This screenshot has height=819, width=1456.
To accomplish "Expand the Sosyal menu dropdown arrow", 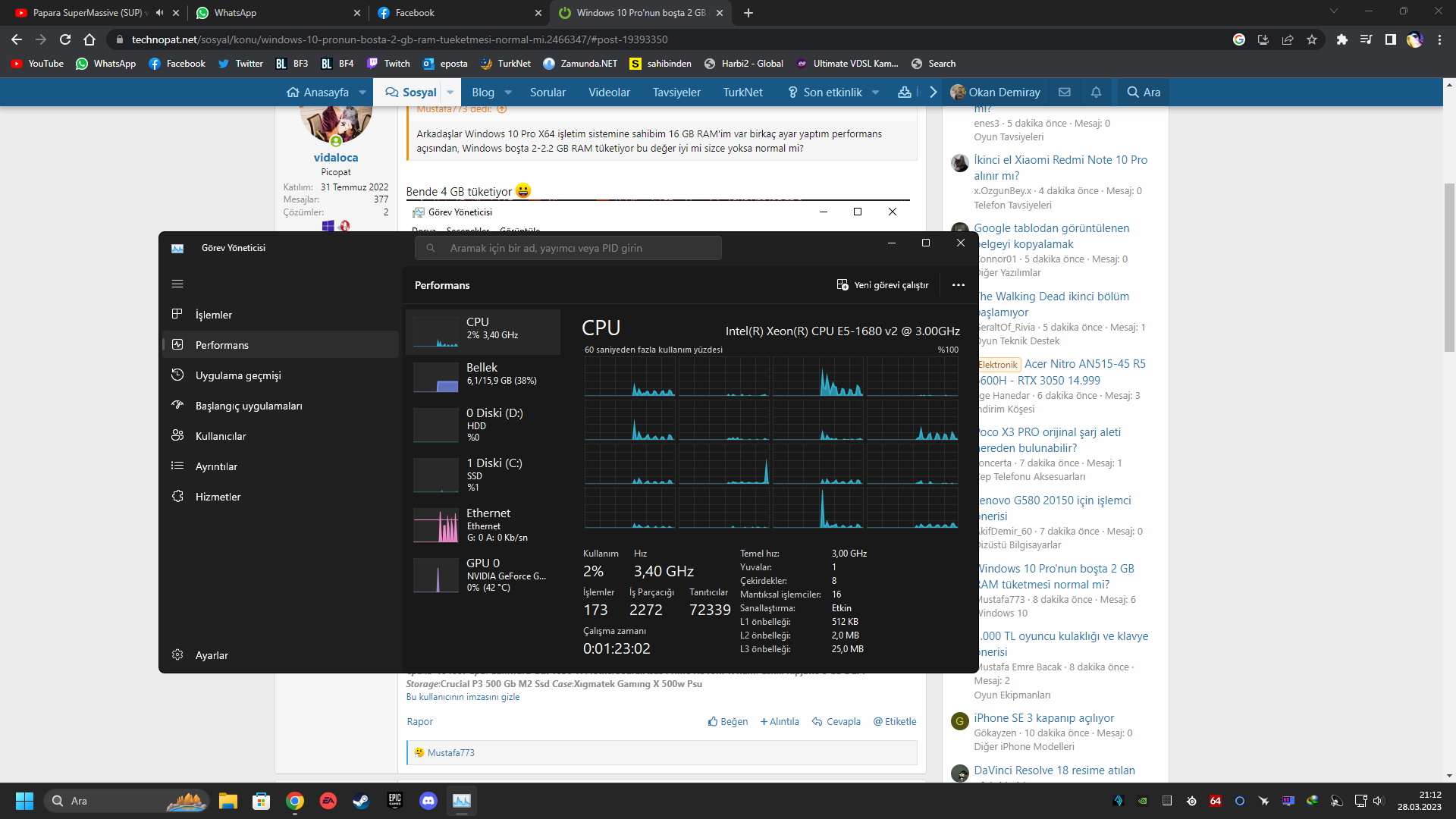I will click(x=450, y=93).
